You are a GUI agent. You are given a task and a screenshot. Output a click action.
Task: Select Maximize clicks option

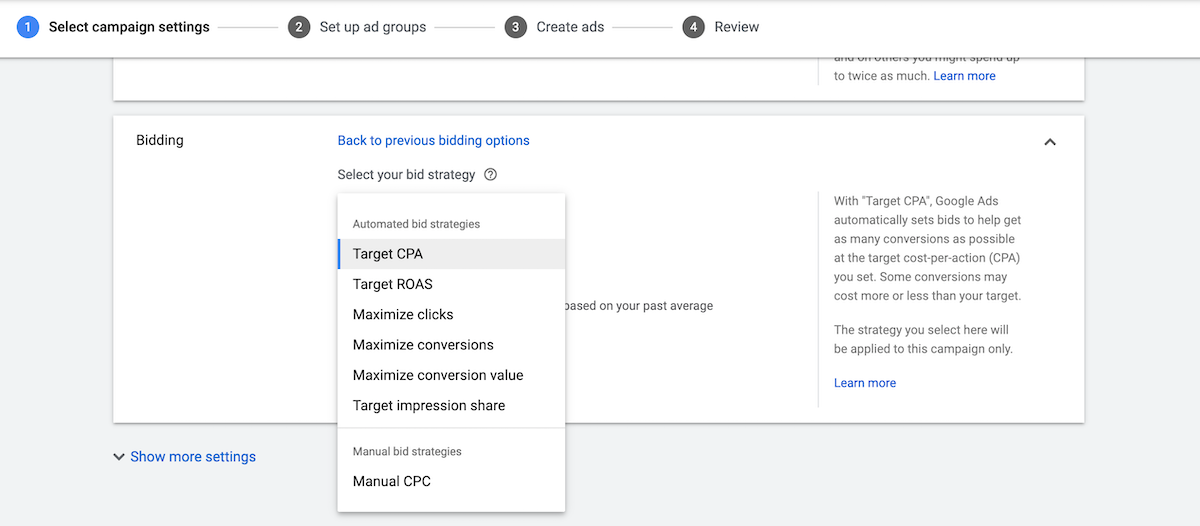click(x=403, y=314)
